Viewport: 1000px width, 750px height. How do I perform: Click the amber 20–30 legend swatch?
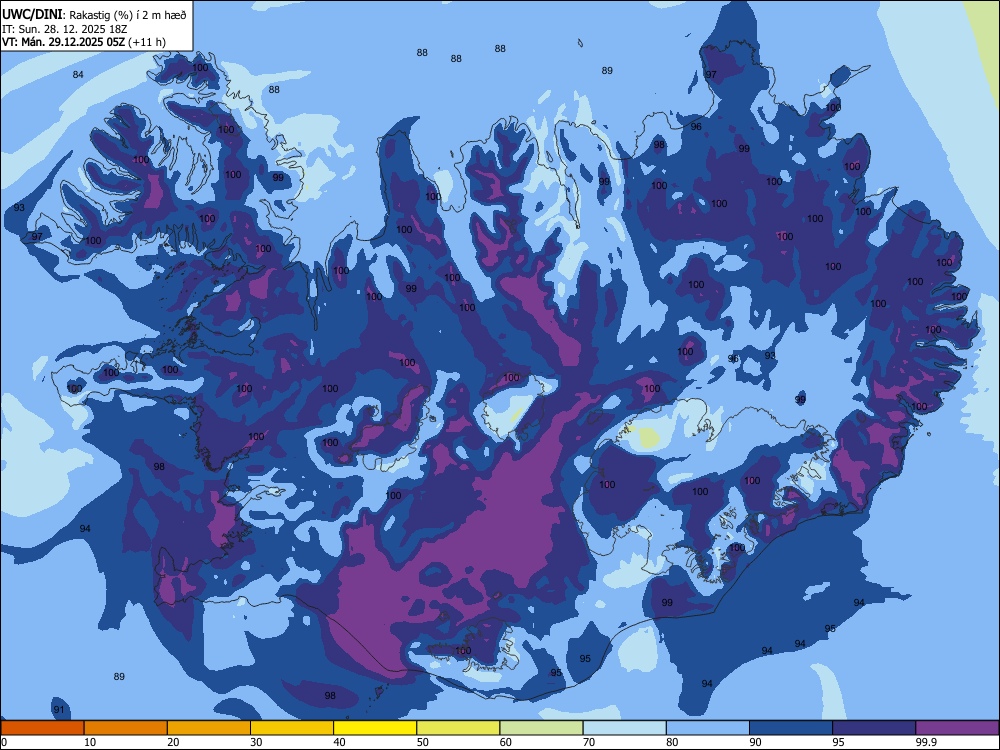[x=209, y=728]
